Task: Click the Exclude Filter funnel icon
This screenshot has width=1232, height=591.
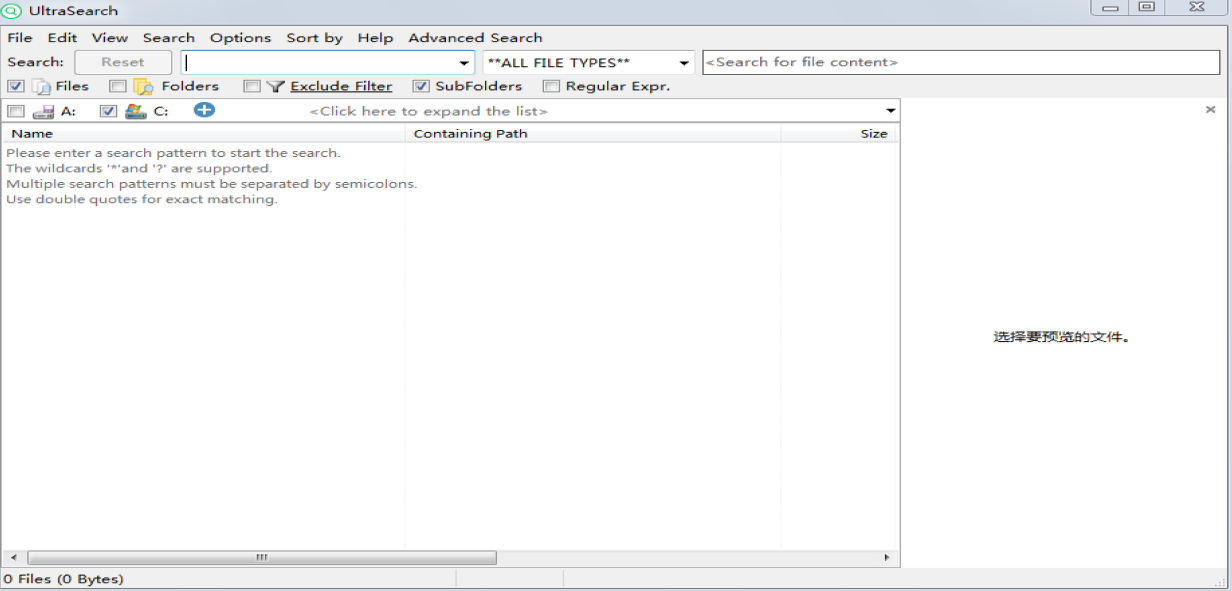Action: [x=276, y=87]
